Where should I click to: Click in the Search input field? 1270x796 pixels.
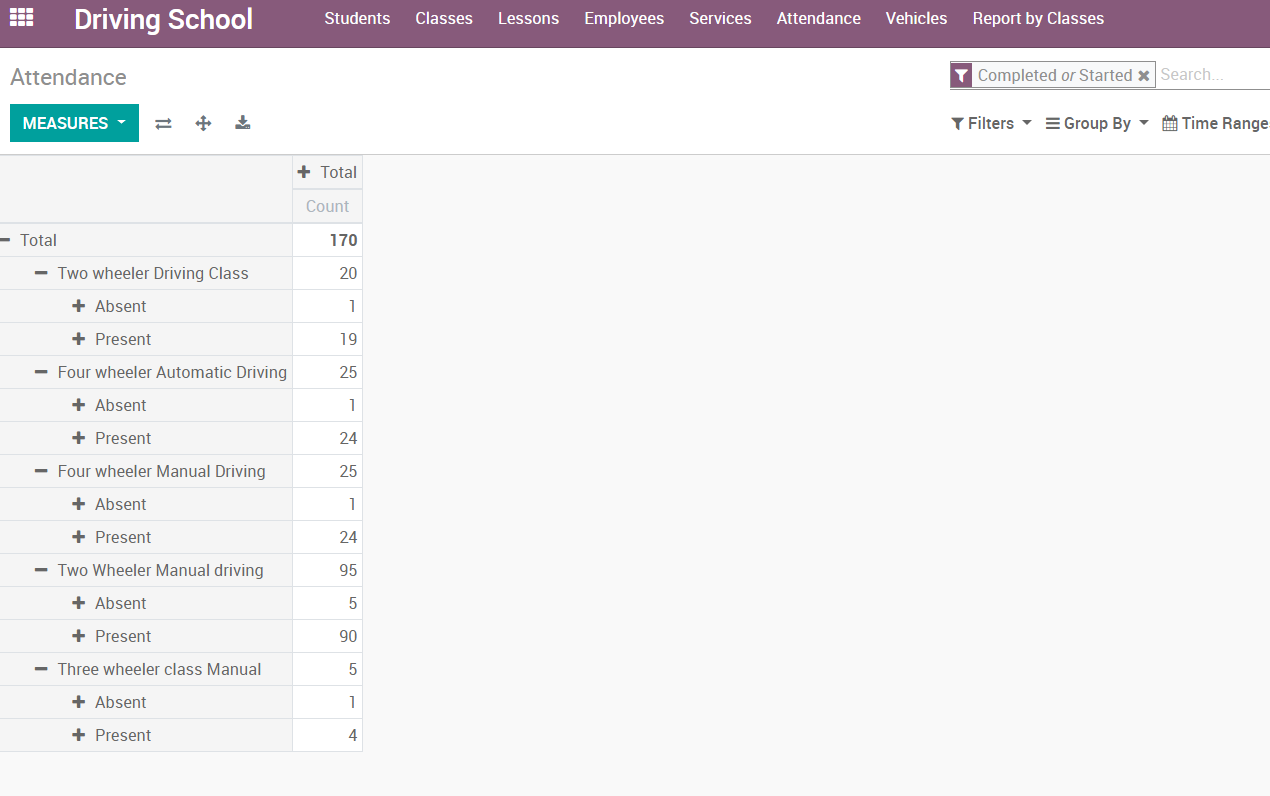[x=1212, y=75]
